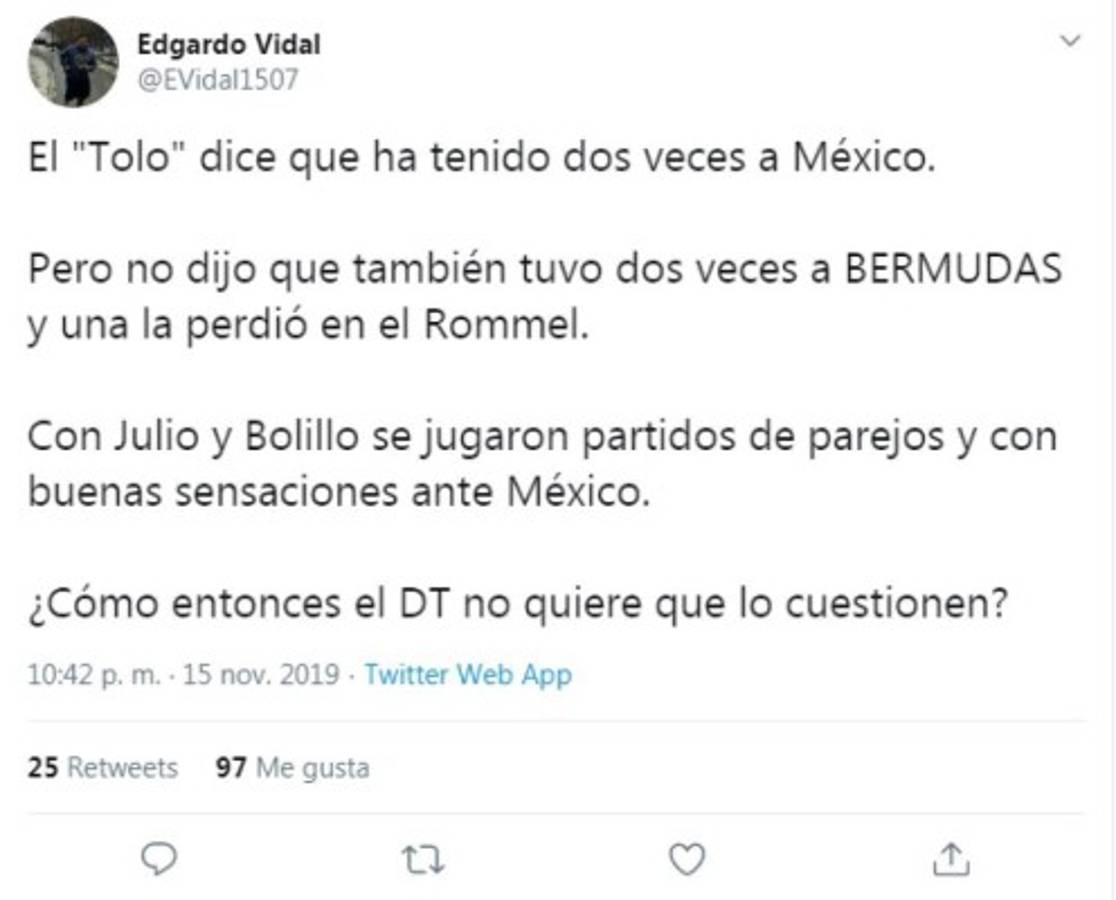Open Edgardo Vidal's profile picture

pos(73,62)
